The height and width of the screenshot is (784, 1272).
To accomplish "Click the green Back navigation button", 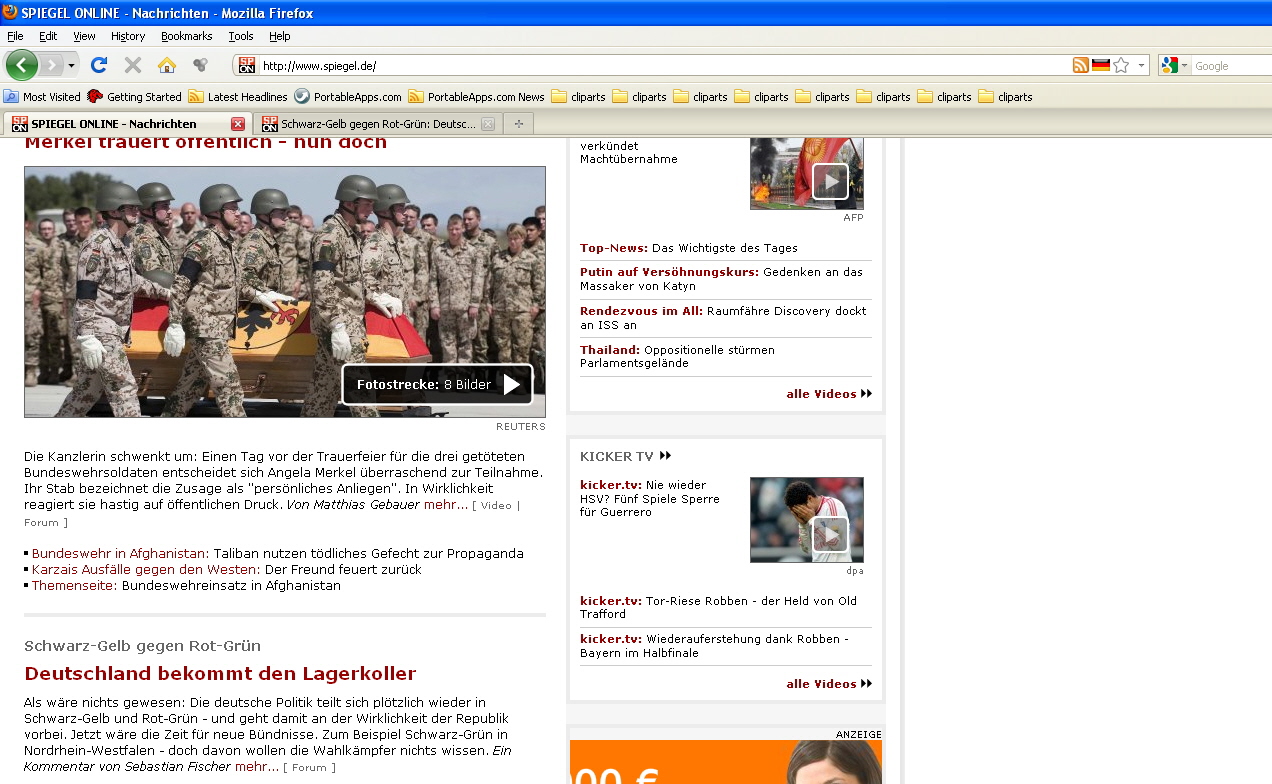I will point(21,65).
